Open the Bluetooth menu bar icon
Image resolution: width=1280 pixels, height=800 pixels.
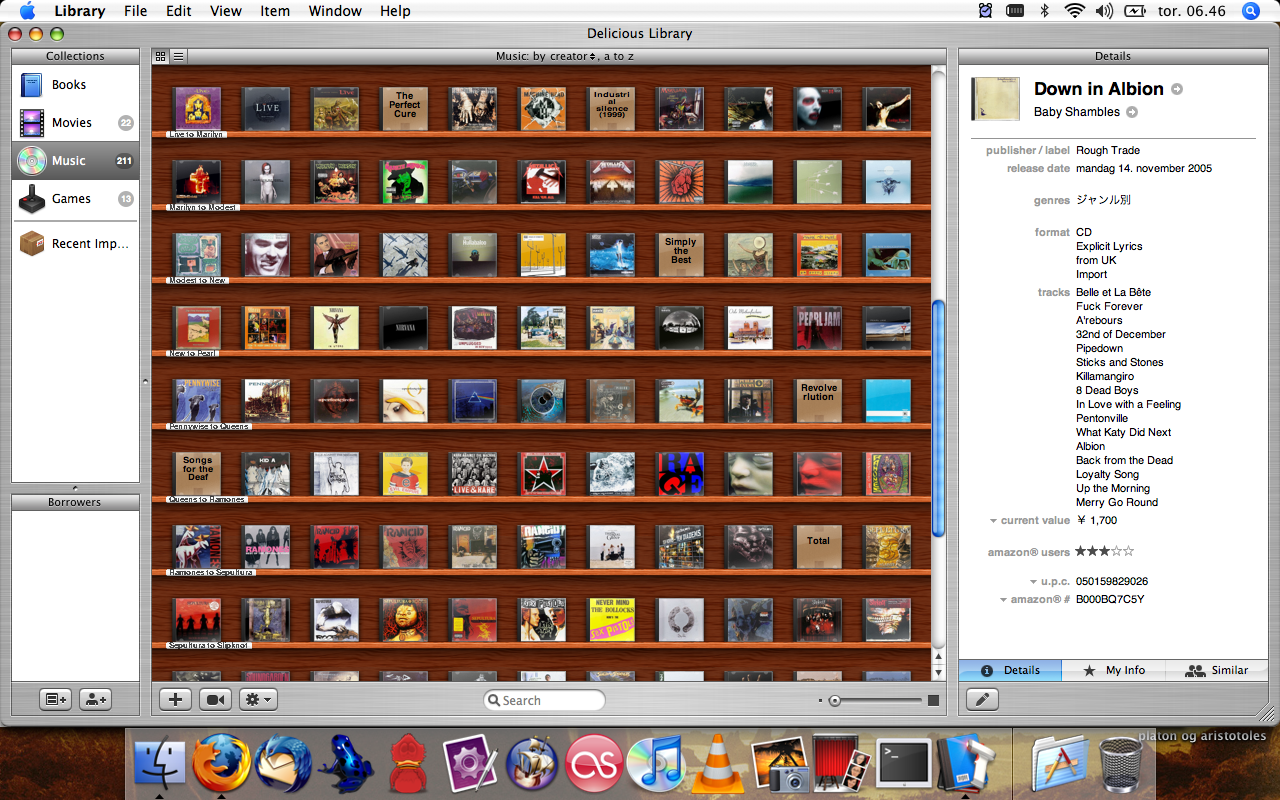1044,11
